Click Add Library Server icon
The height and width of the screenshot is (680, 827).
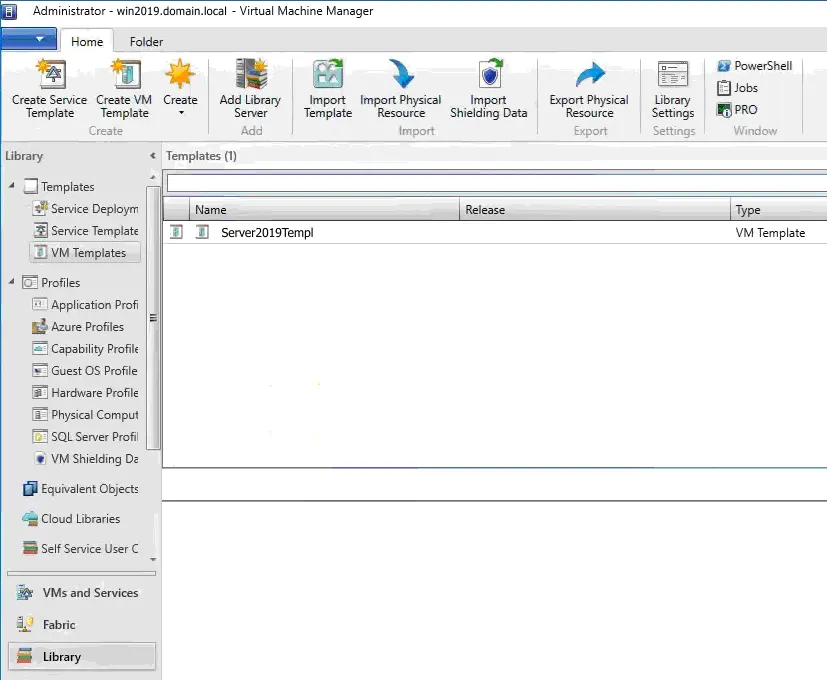pos(252,73)
